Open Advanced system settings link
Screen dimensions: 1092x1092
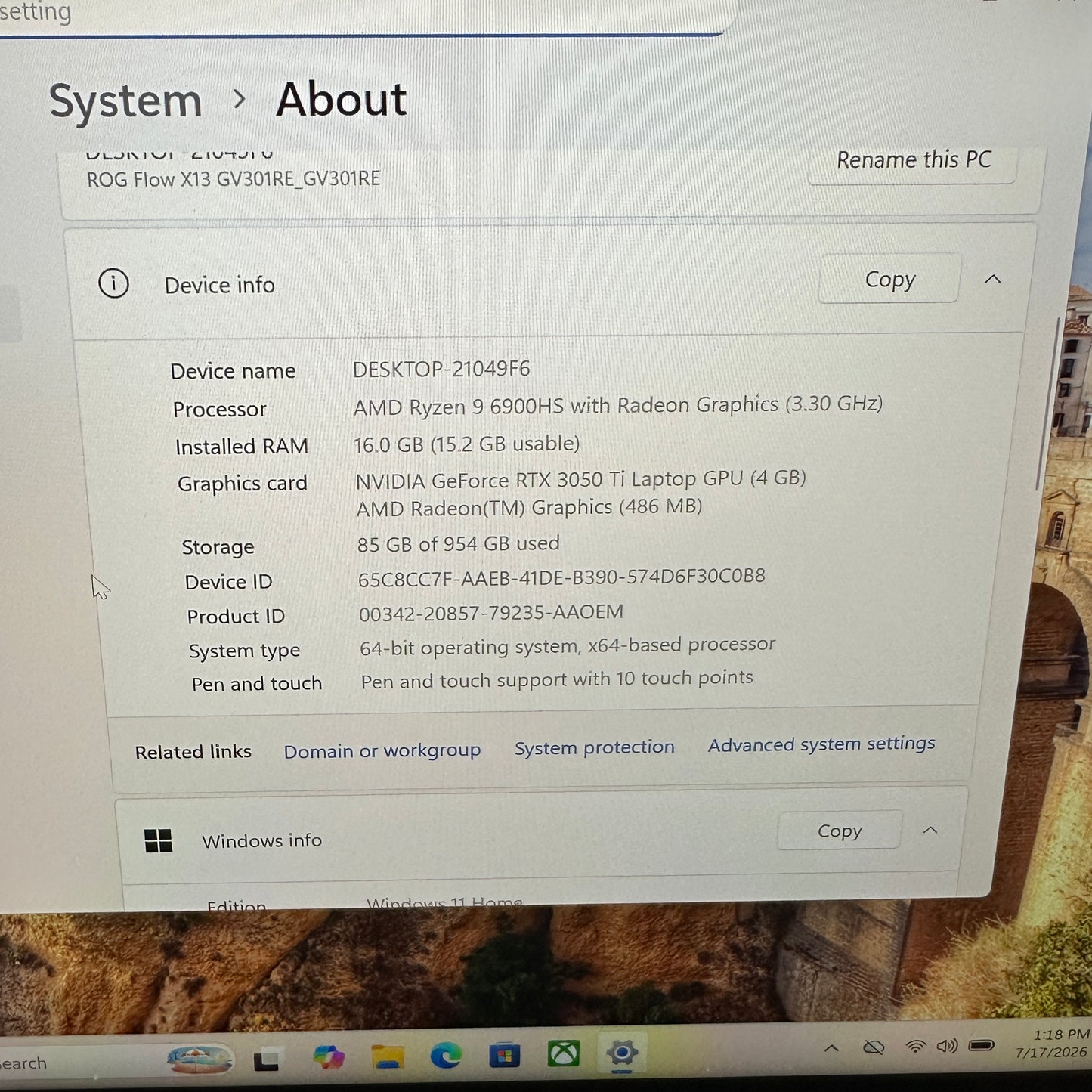click(821, 744)
